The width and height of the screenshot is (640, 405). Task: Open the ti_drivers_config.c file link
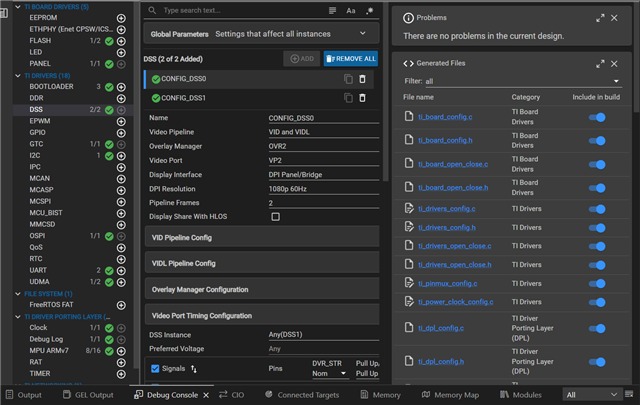[x=447, y=208]
